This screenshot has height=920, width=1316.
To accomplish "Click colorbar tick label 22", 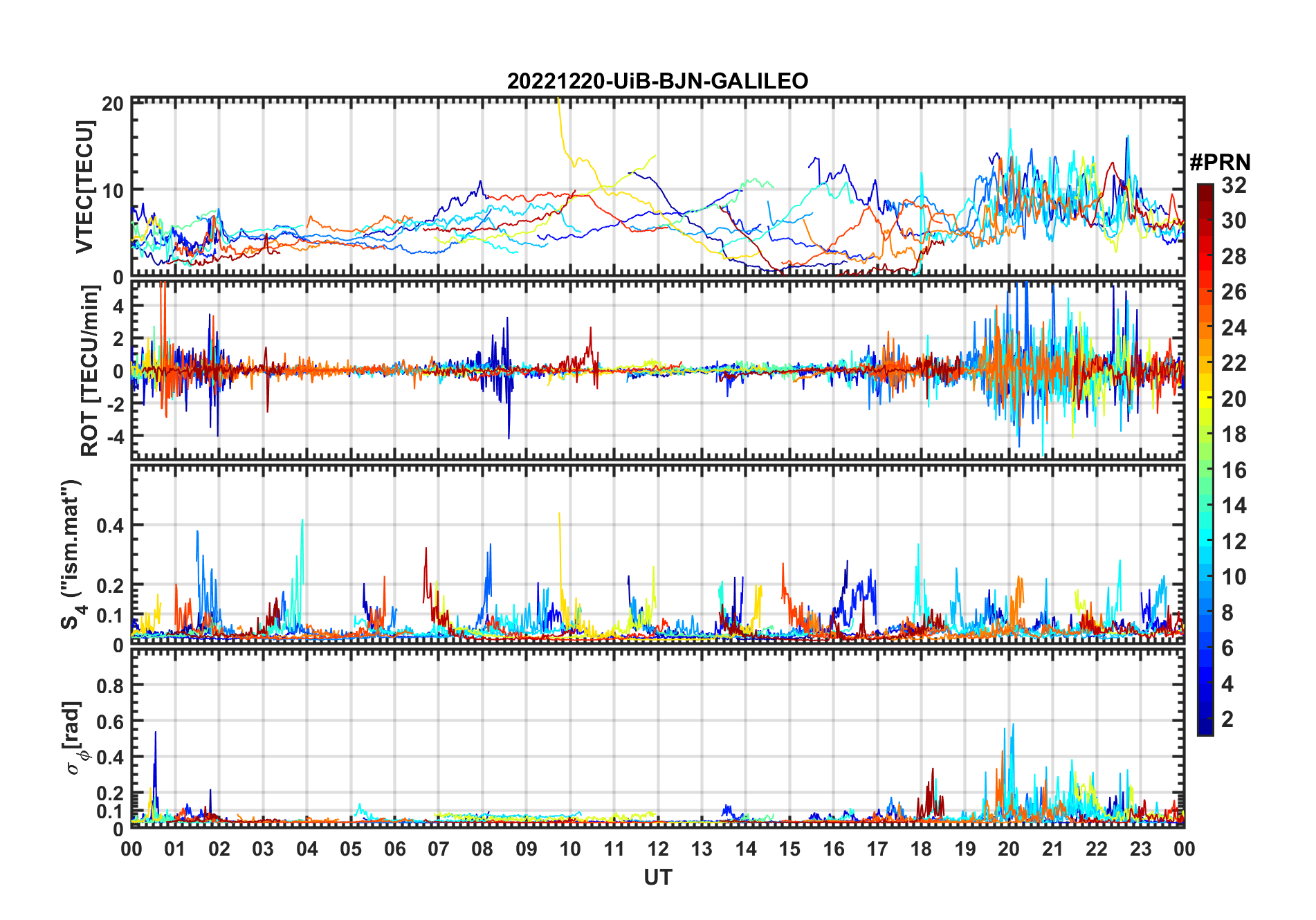I will 1234,363.
